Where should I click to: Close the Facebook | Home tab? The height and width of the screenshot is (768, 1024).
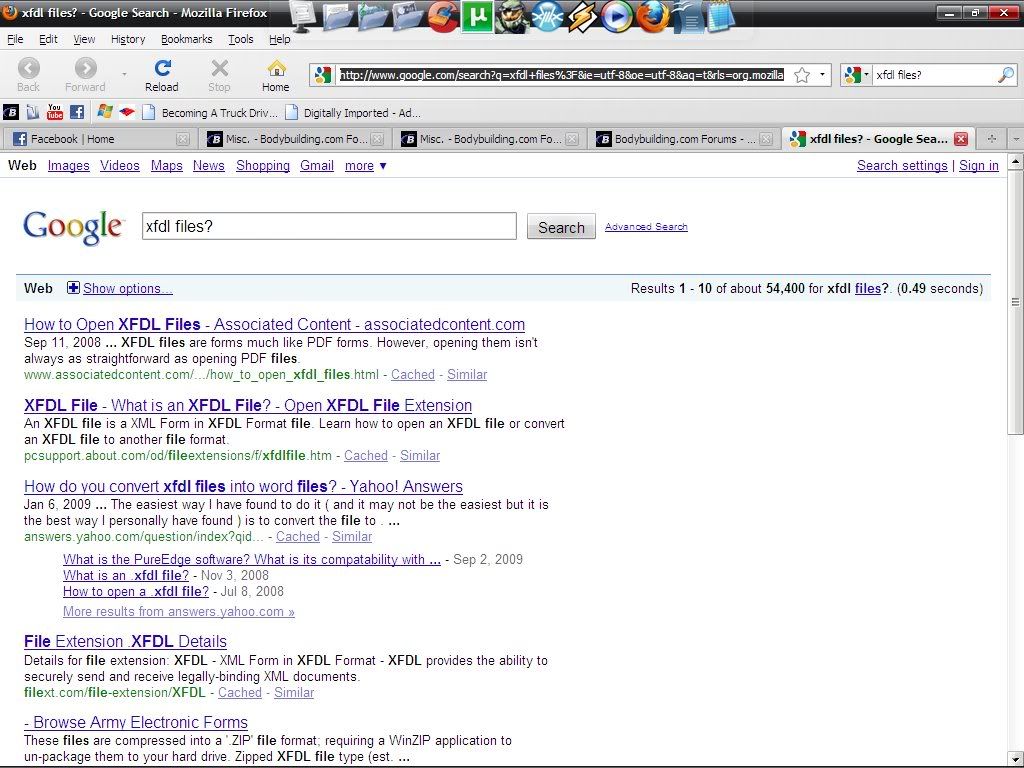tap(183, 139)
